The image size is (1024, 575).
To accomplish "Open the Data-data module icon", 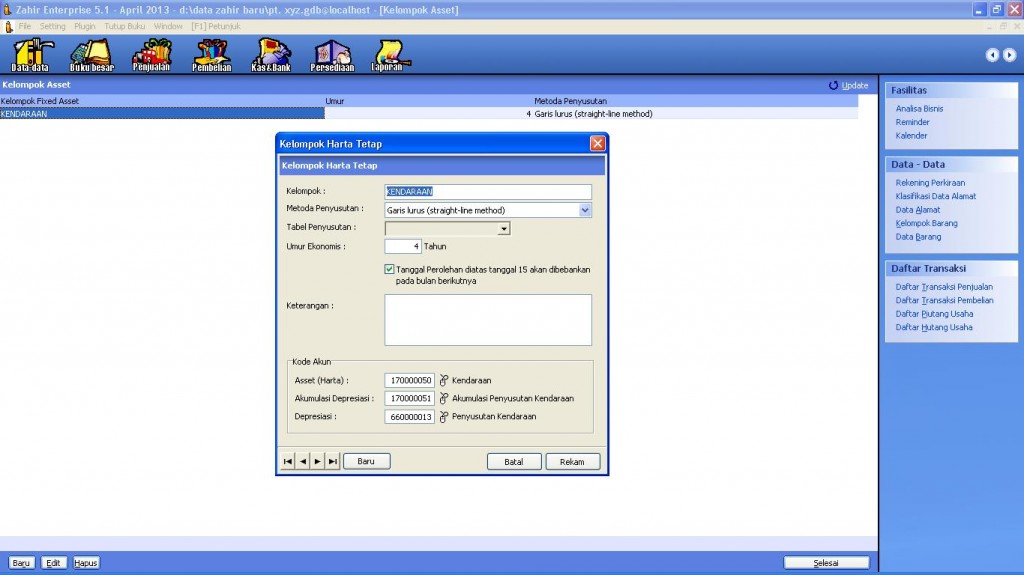I will point(30,54).
